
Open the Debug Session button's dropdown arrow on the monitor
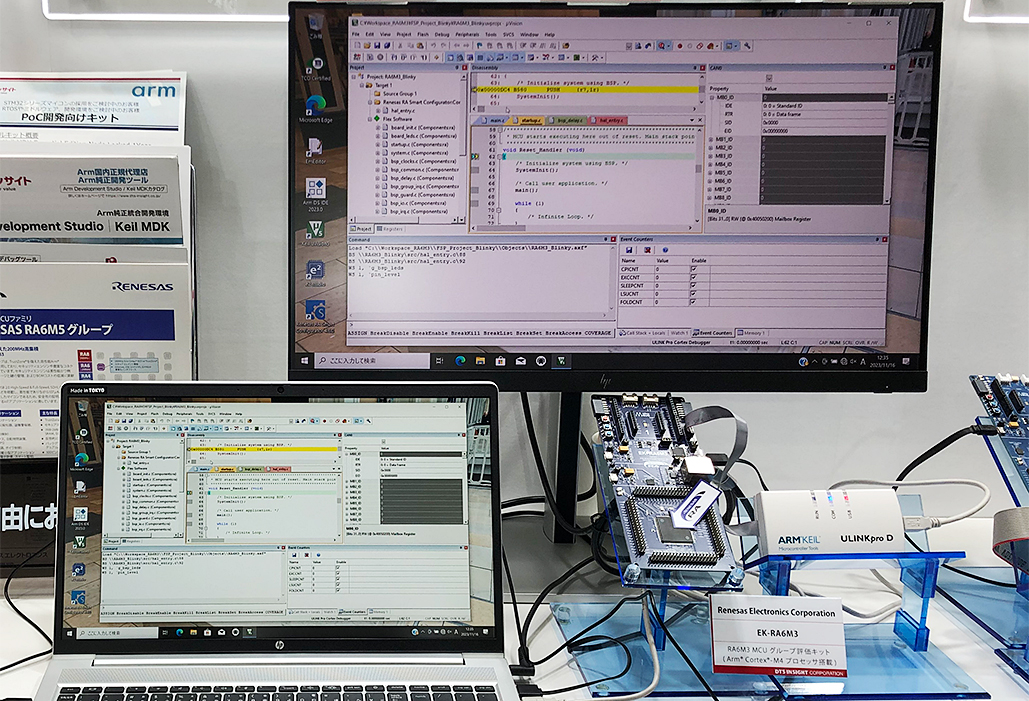point(669,46)
